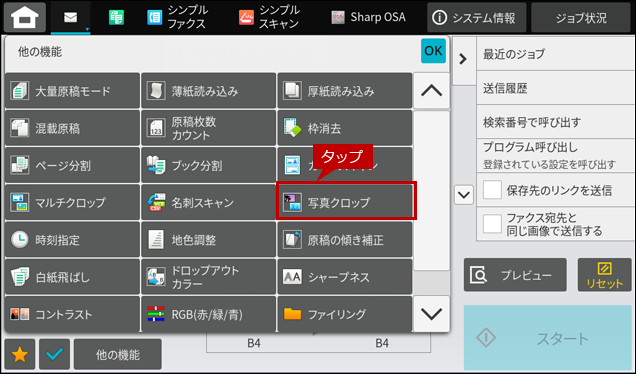Move function list down with the down arrow

[x=432, y=314]
